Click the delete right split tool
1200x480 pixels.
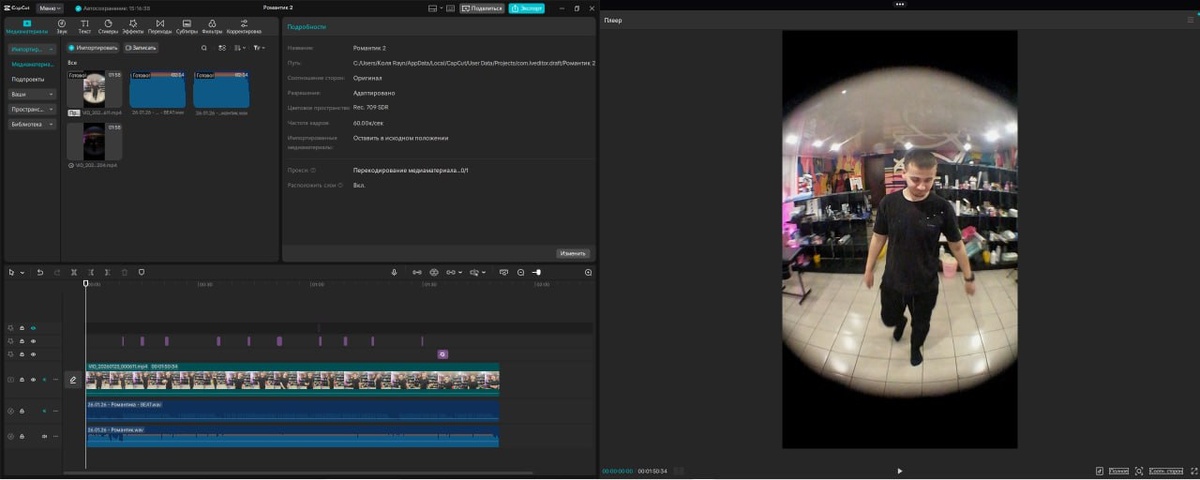click(x=107, y=272)
